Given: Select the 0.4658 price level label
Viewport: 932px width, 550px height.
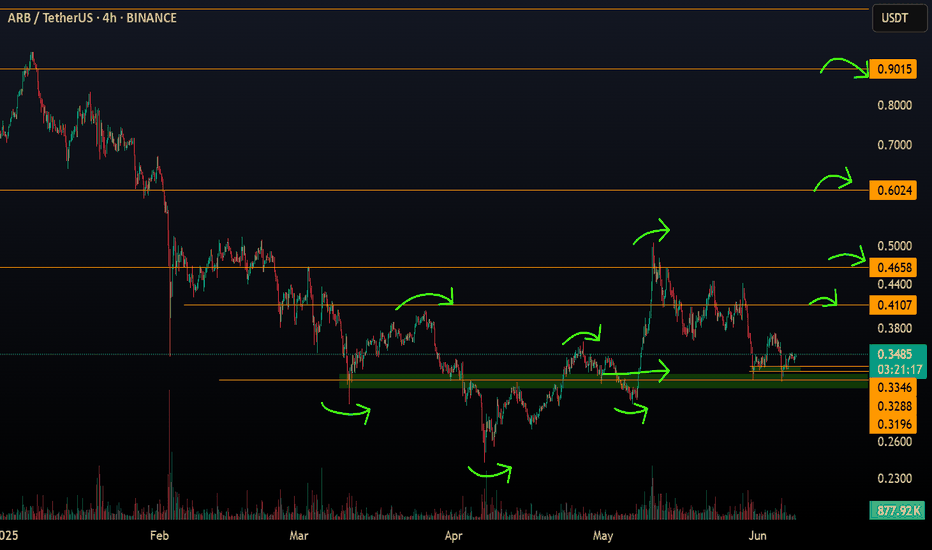Looking at the screenshot, I should pyautogui.click(x=893, y=268).
